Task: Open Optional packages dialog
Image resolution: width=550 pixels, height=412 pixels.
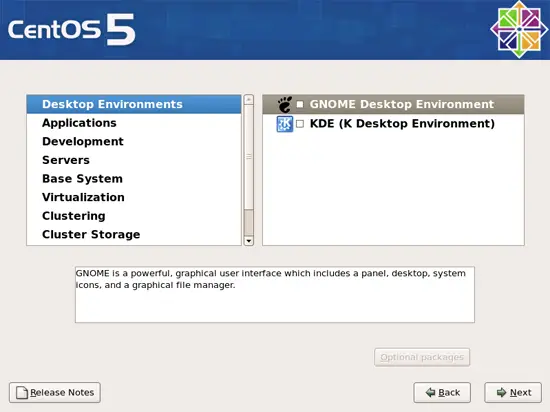Action: tap(422, 357)
